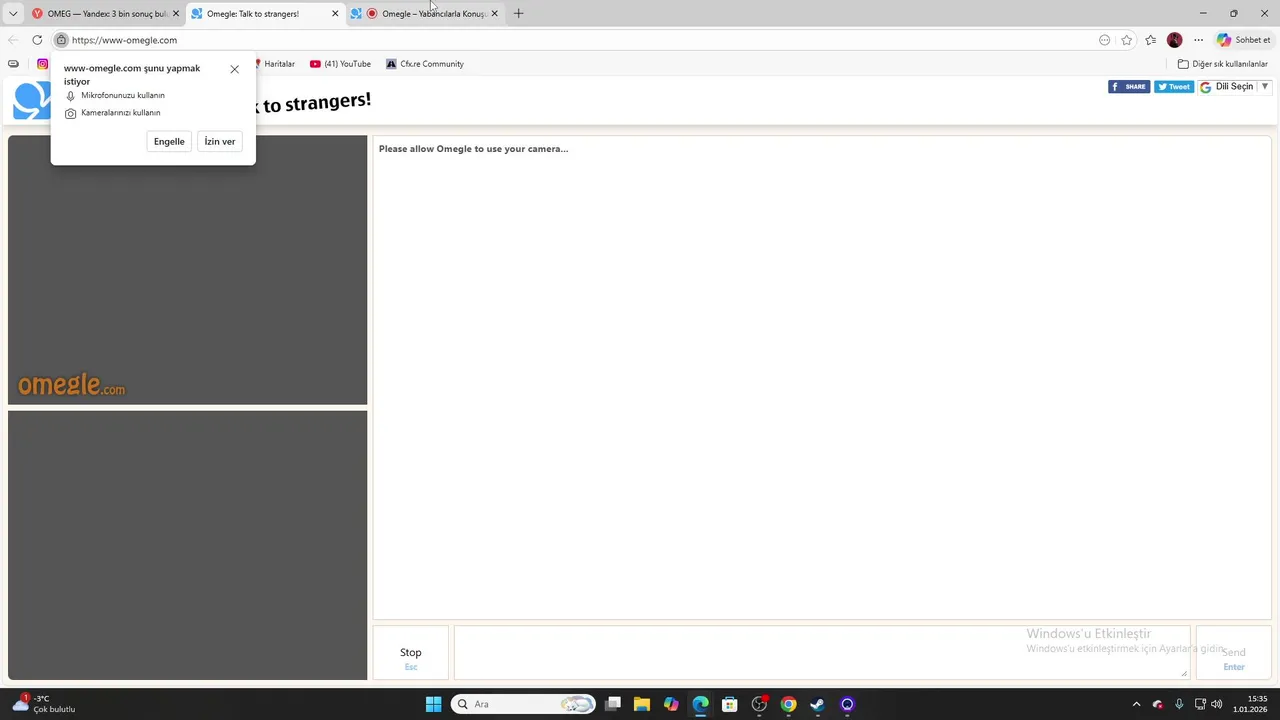Click the Send message button
Screen dimensions: 1280x720
[x=1233, y=653]
